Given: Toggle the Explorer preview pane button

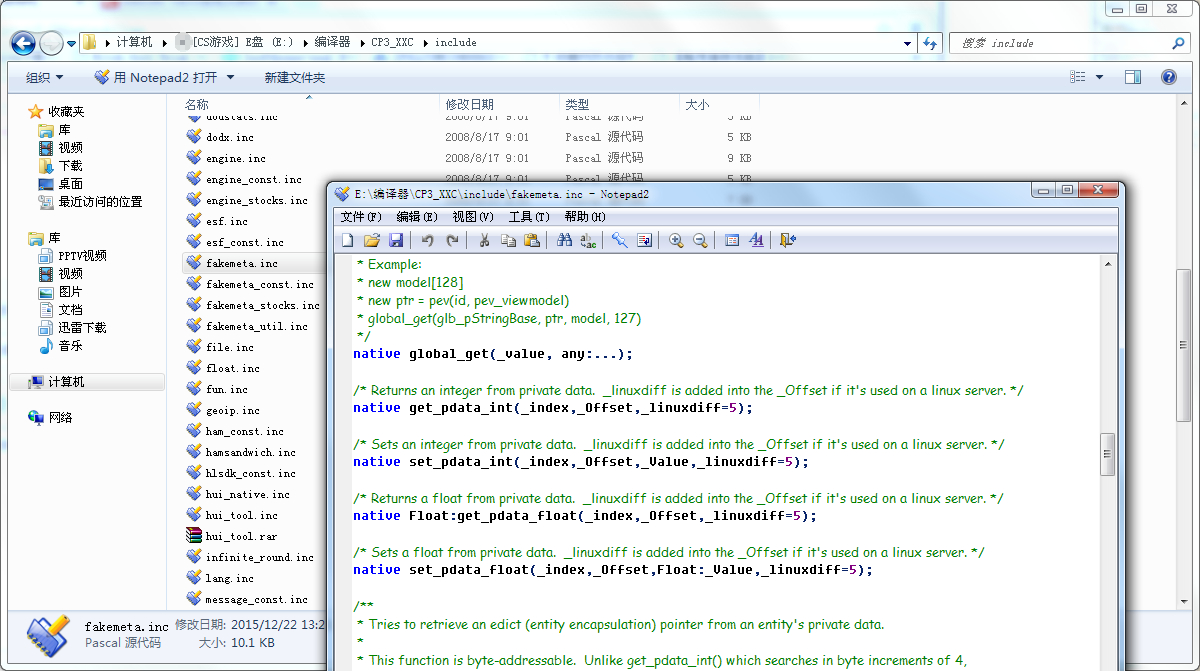Looking at the screenshot, I should [x=1133, y=77].
